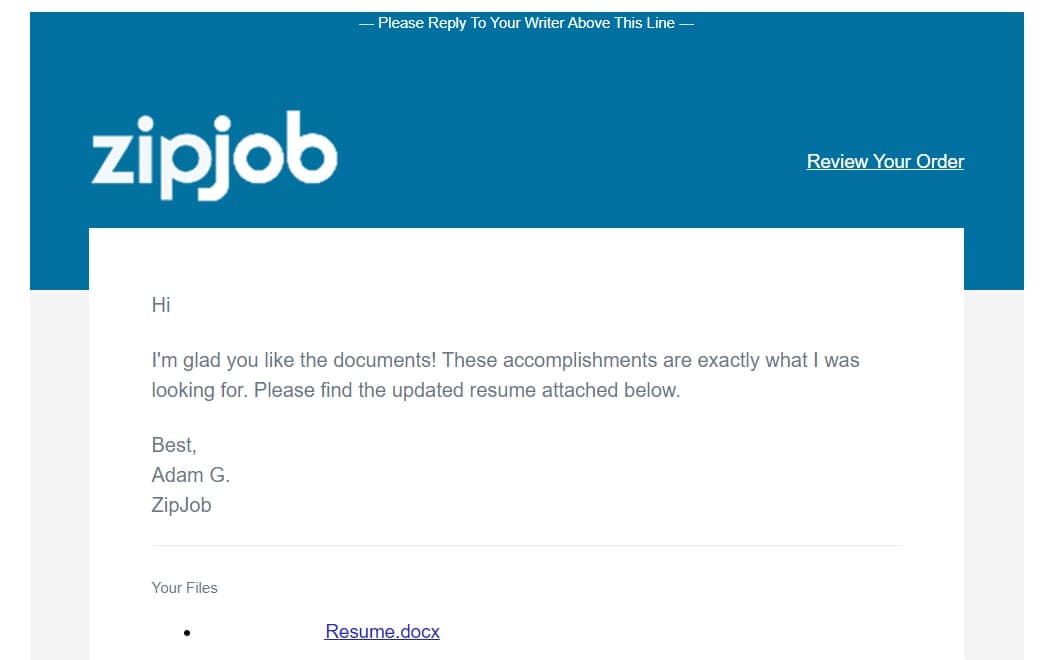Click the words 'These' starting second sentence

[x=469, y=360]
